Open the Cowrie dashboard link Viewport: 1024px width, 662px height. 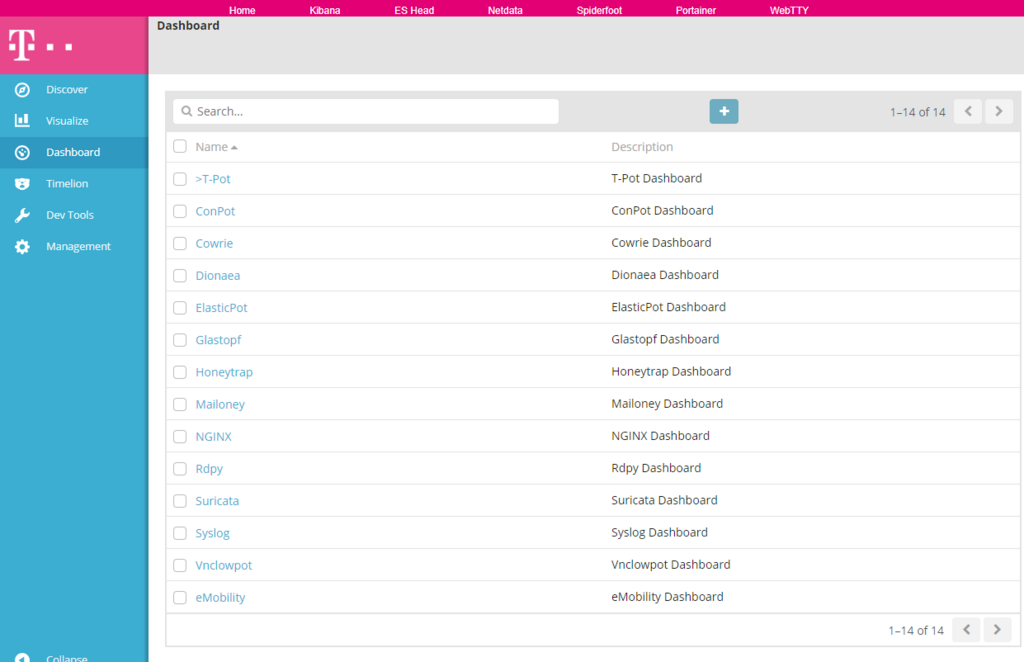pyautogui.click(x=214, y=243)
